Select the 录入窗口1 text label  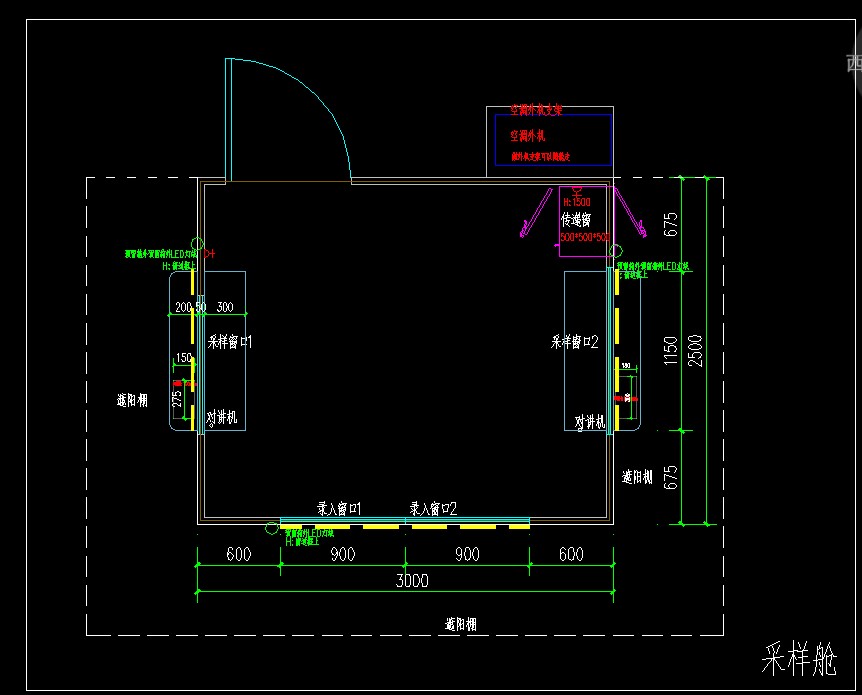[x=339, y=509]
